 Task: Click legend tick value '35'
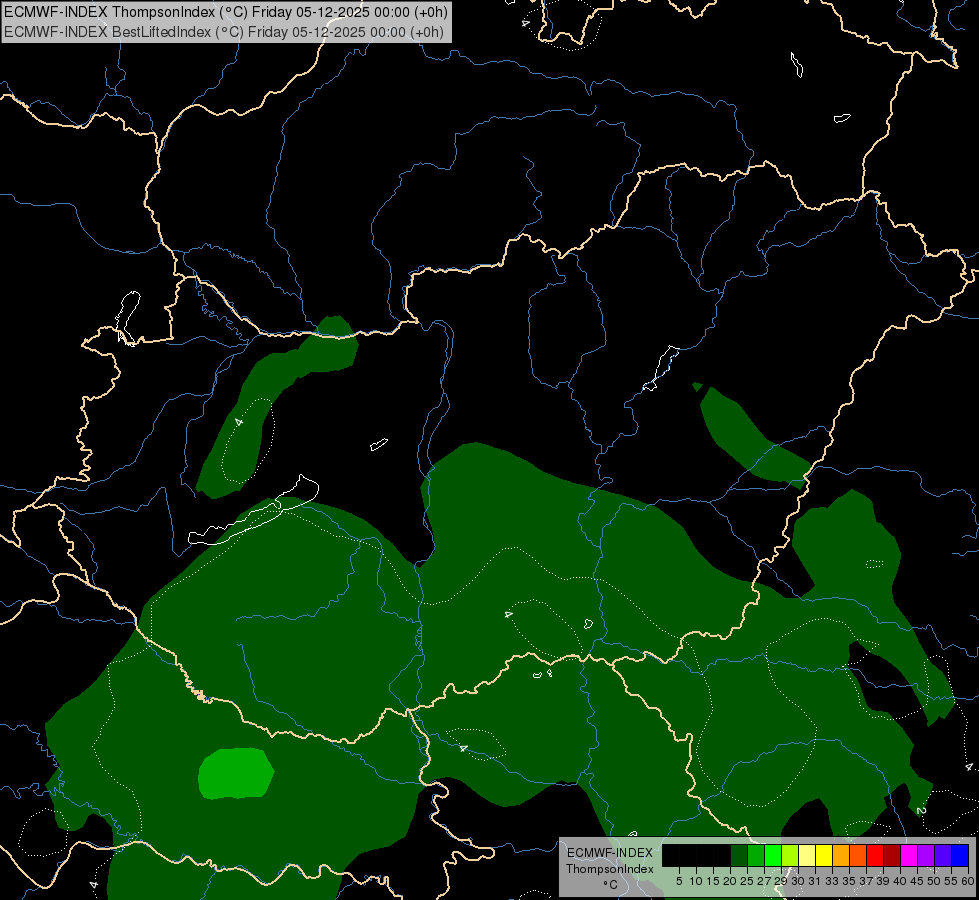pyautogui.click(x=849, y=881)
